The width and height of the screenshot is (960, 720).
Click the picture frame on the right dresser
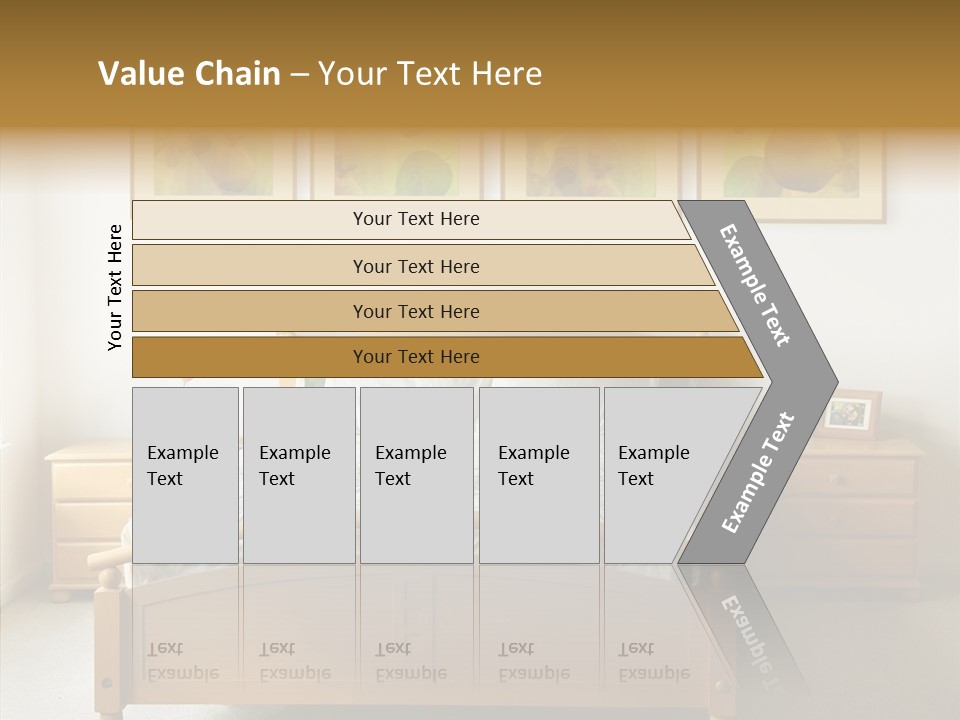point(852,413)
